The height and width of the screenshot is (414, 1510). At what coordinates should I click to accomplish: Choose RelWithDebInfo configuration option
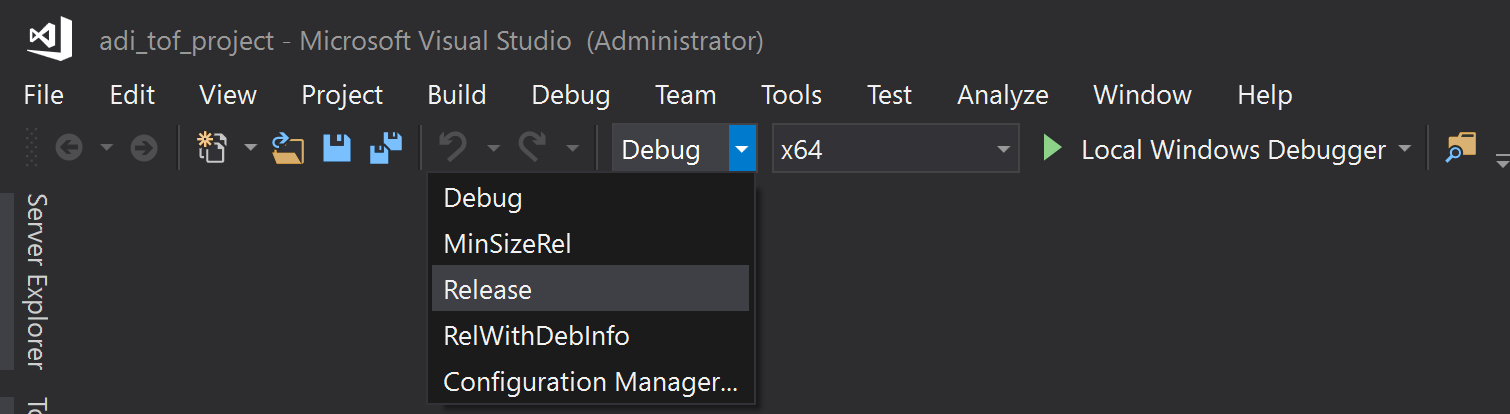536,336
